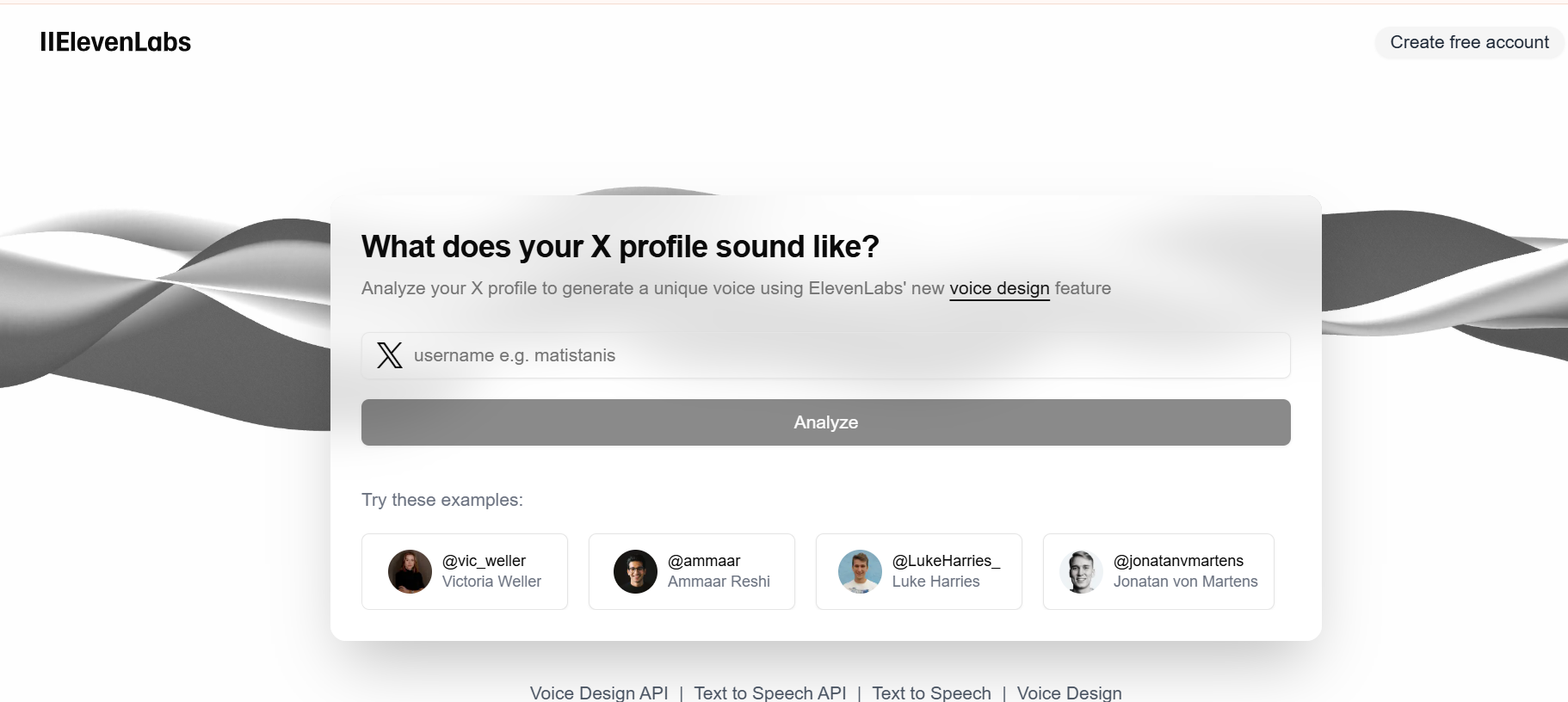The width and height of the screenshot is (1568, 702).
Task: Try the @jonatanvmartens example card
Action: [x=1158, y=571]
